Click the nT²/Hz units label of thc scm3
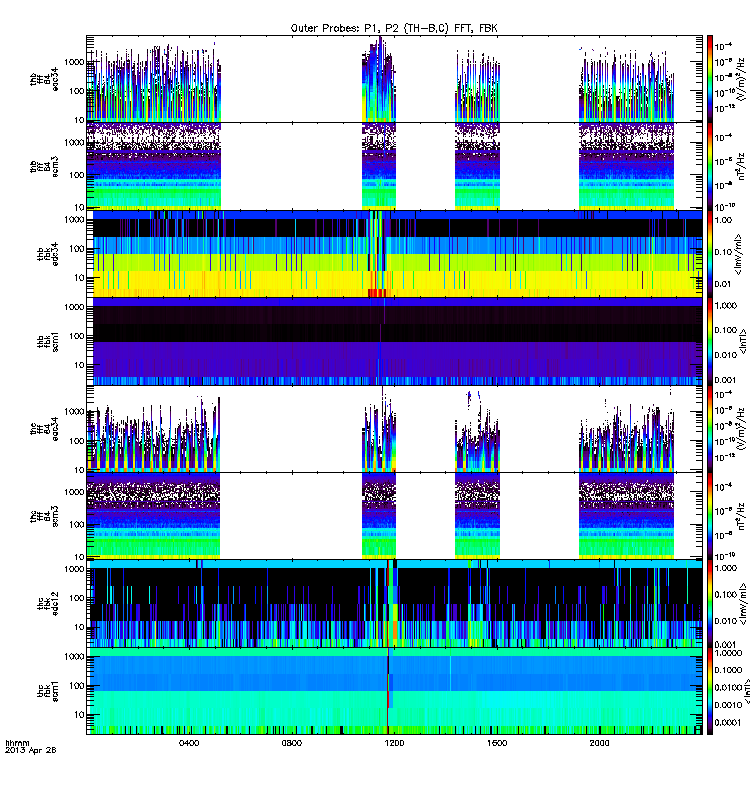Viewport: 750px width, 800px height. (742, 516)
